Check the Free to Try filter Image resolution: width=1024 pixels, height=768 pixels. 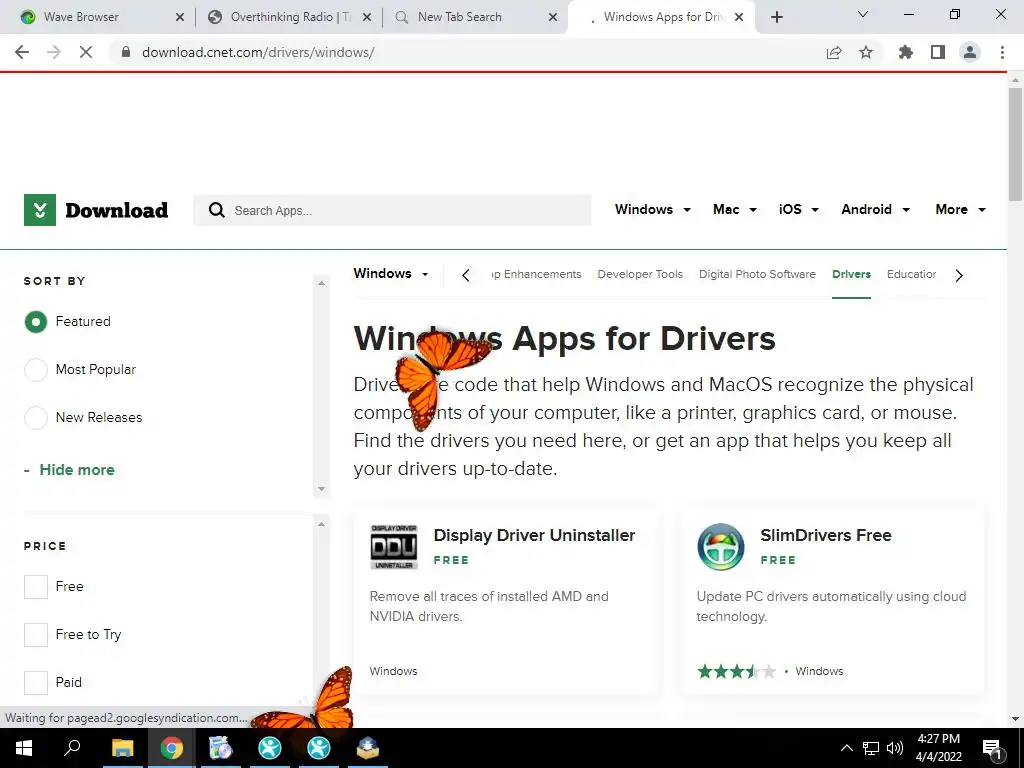36,634
